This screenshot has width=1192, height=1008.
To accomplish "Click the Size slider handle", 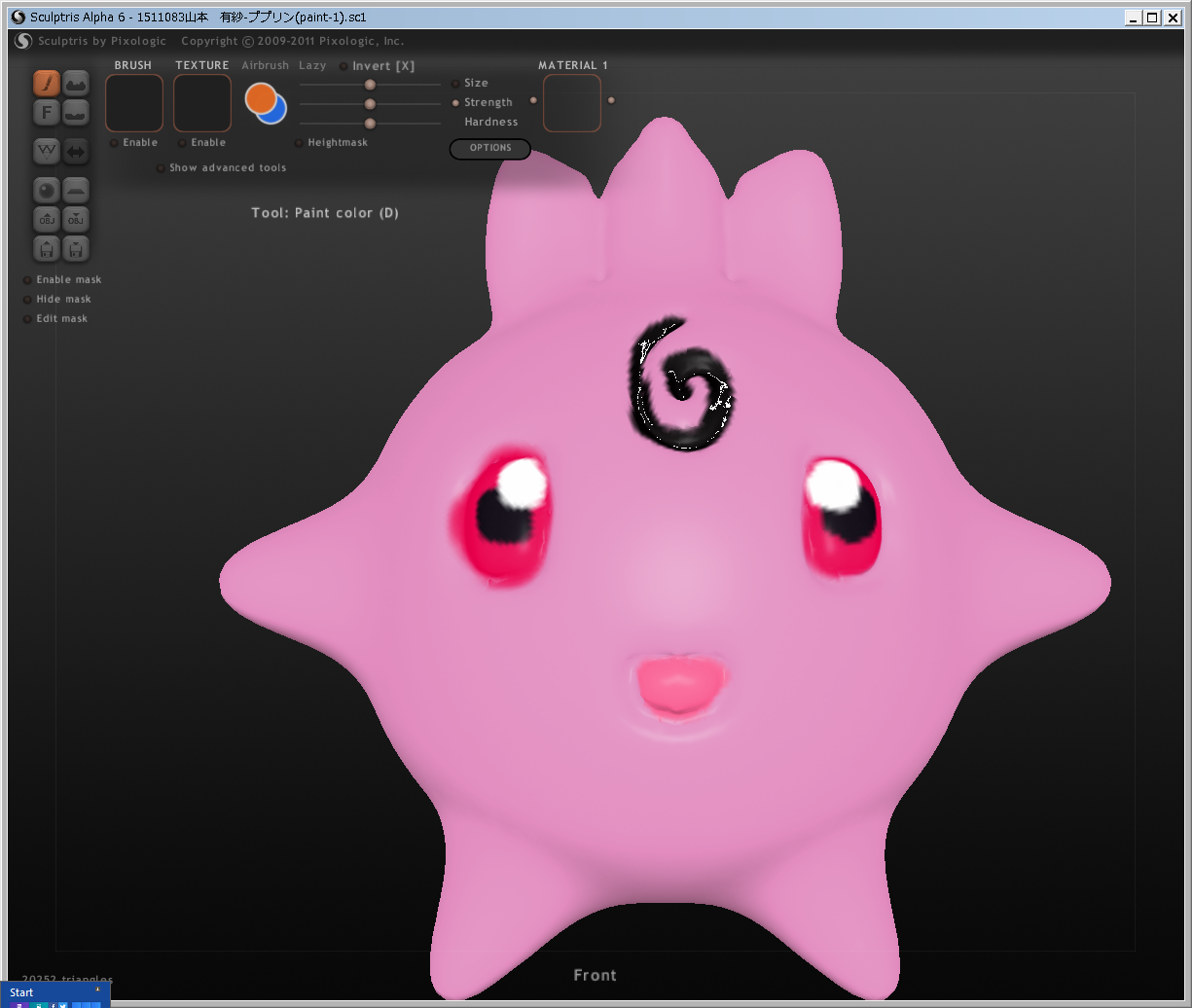I will tap(370, 85).
